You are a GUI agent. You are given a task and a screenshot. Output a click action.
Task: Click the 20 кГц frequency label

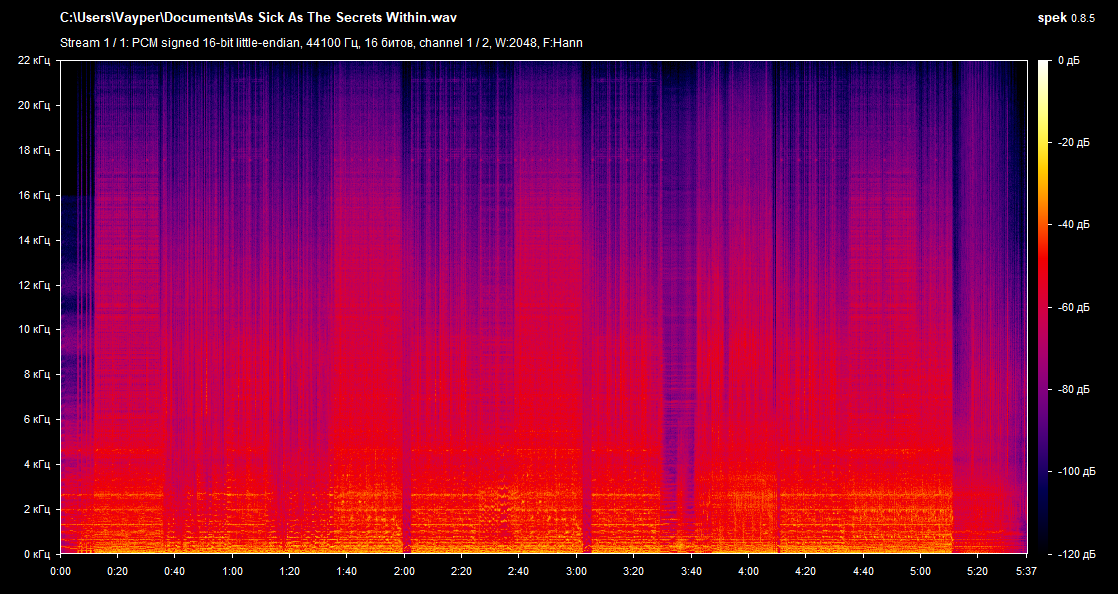34,106
